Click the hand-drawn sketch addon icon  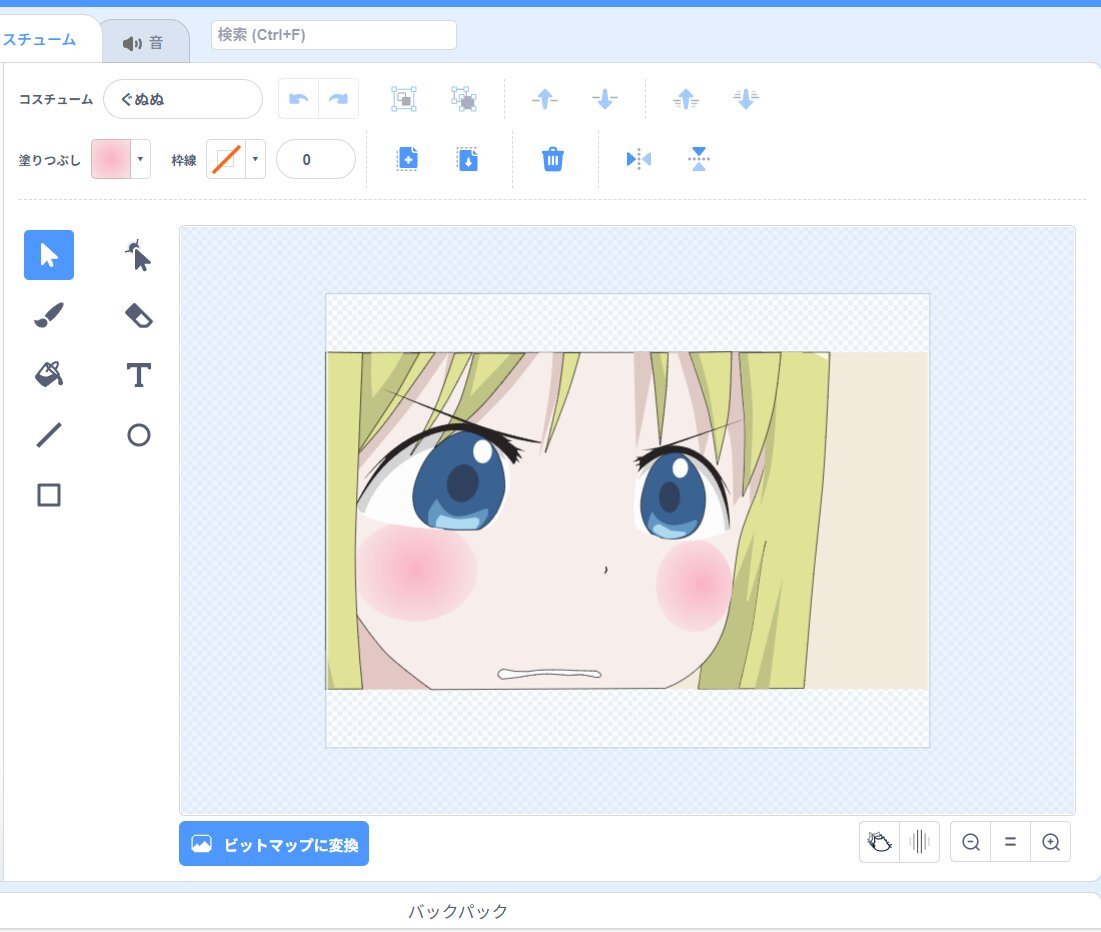[879, 841]
